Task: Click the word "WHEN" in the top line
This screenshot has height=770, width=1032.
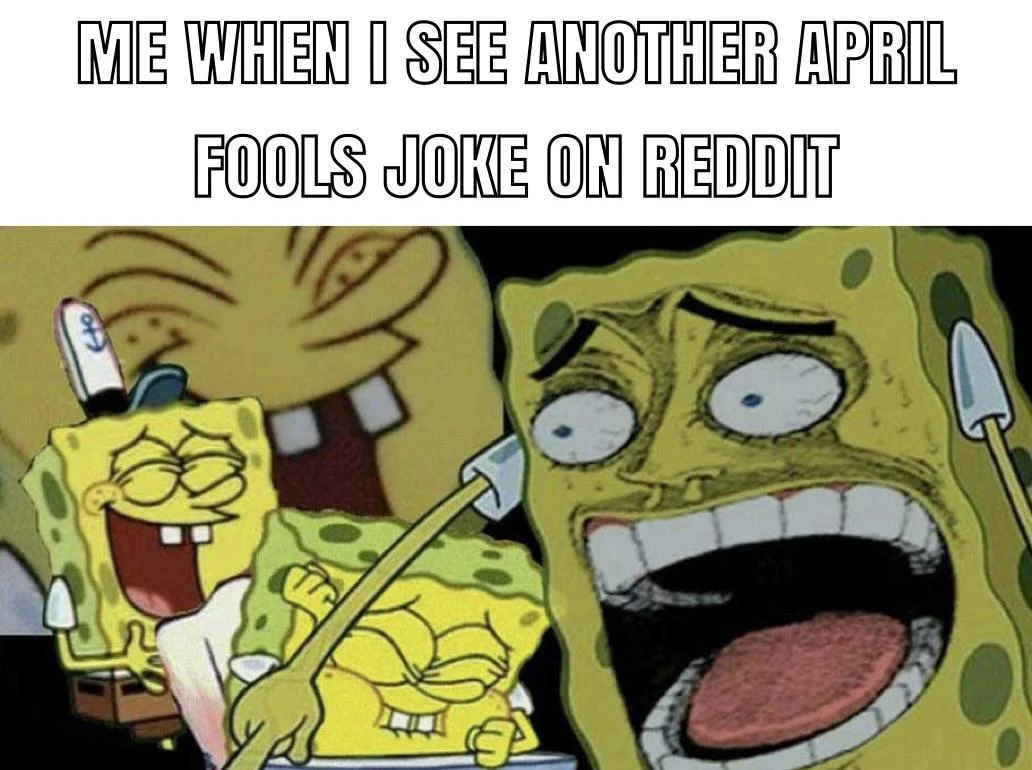Action: tap(267, 53)
